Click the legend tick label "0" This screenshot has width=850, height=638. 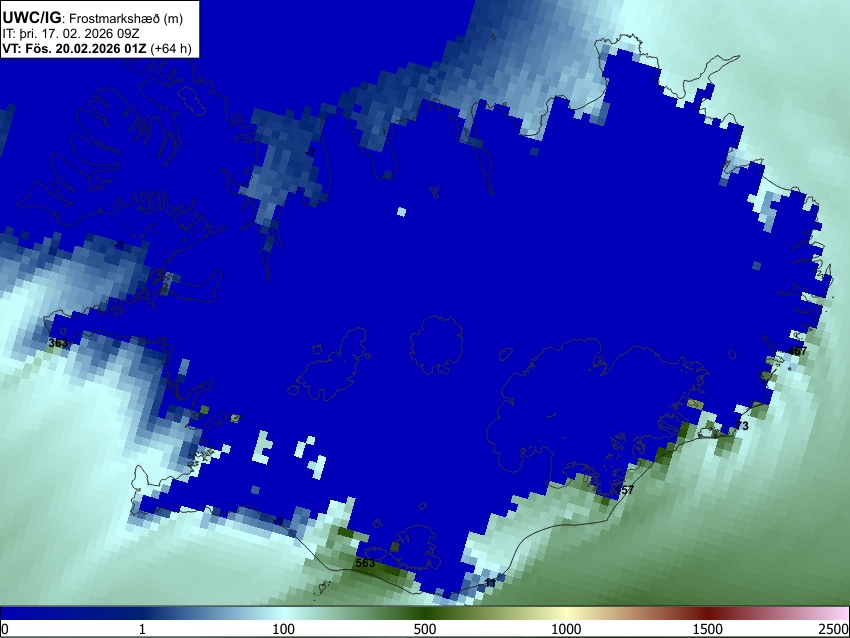click(5, 629)
